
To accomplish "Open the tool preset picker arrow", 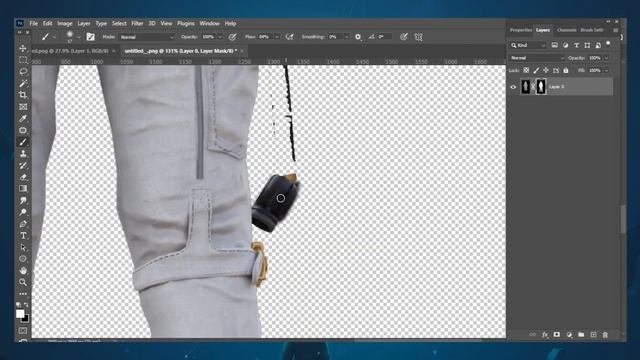I will click(x=54, y=37).
